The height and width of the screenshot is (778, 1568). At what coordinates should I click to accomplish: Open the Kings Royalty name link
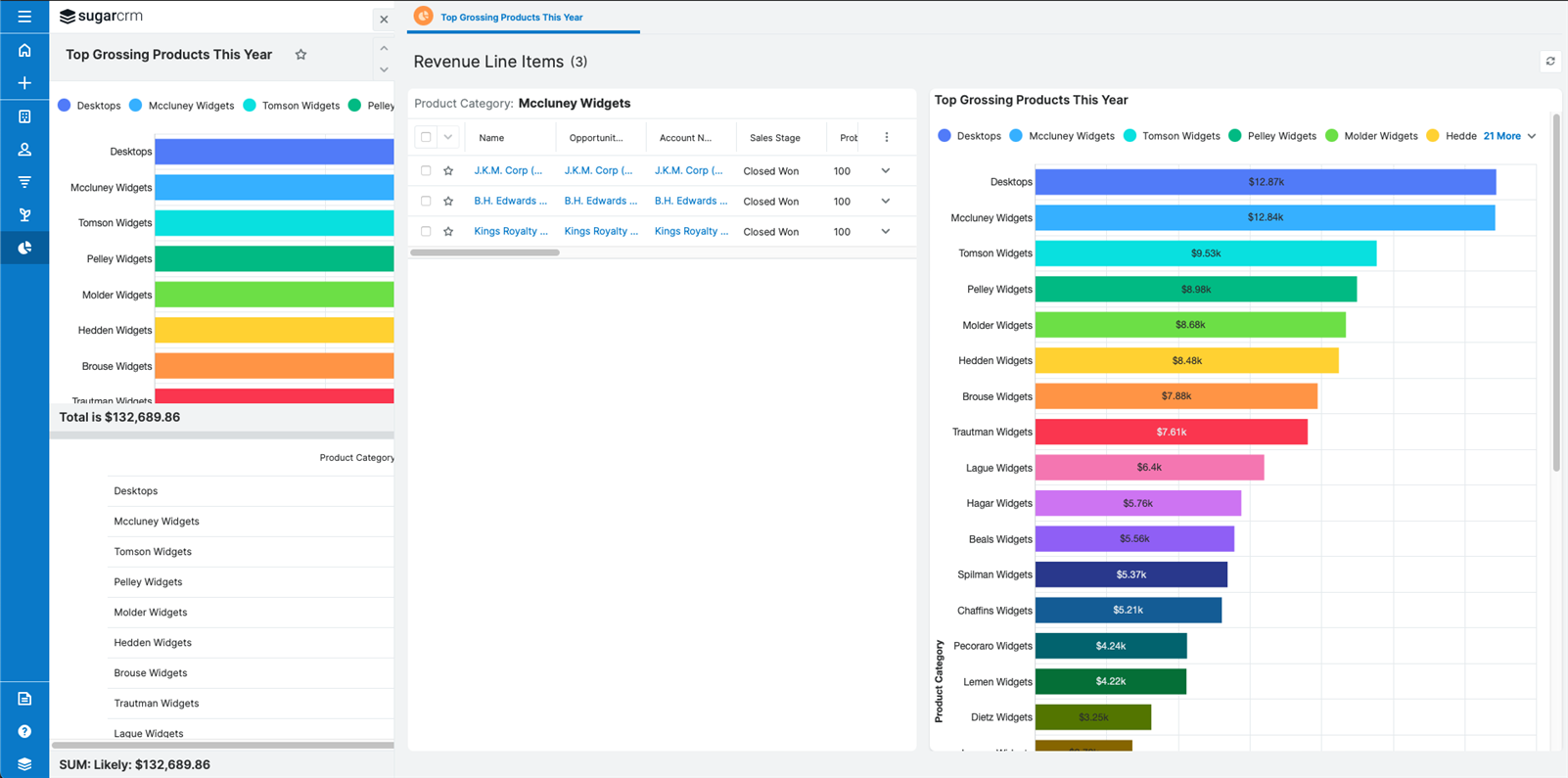(x=510, y=232)
